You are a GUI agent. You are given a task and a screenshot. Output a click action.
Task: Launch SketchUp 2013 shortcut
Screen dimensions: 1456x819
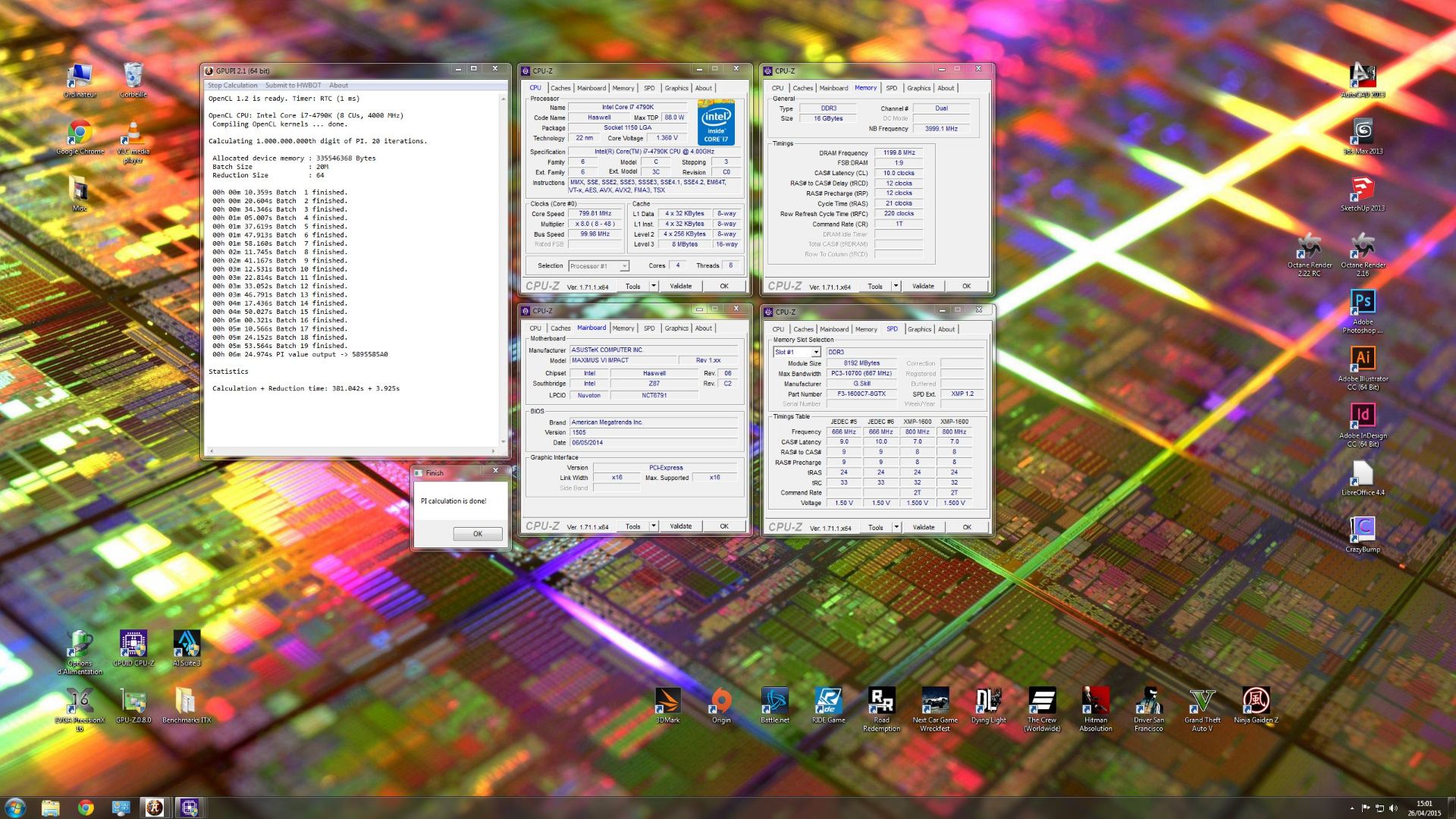tap(1363, 193)
